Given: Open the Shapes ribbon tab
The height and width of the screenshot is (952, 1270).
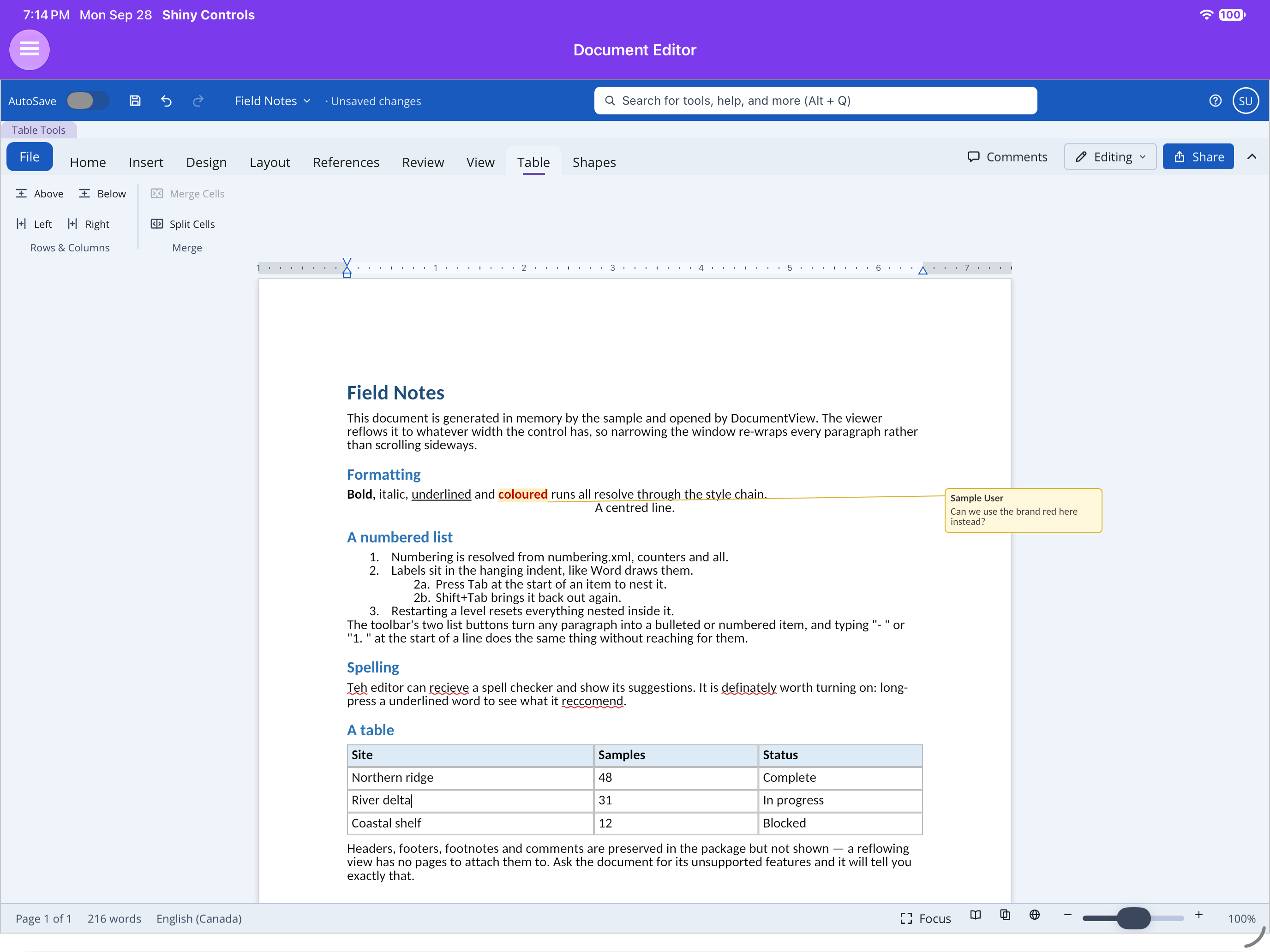Looking at the screenshot, I should tap(593, 162).
